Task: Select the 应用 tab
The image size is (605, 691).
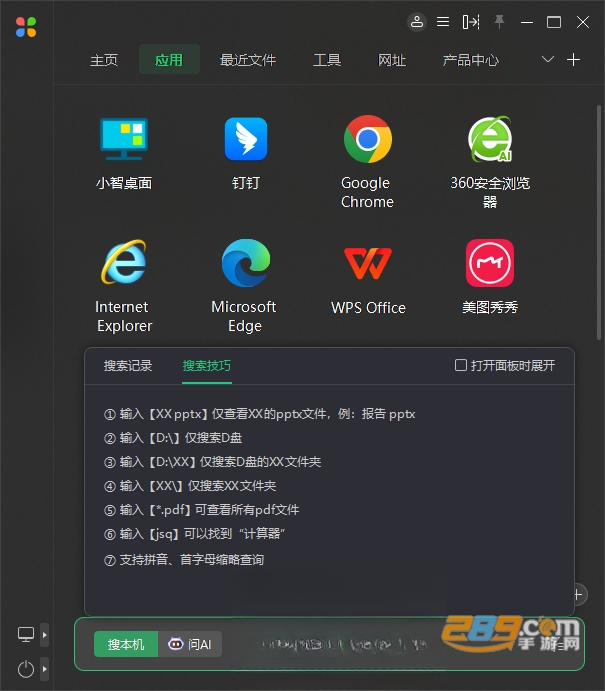Action: point(169,59)
